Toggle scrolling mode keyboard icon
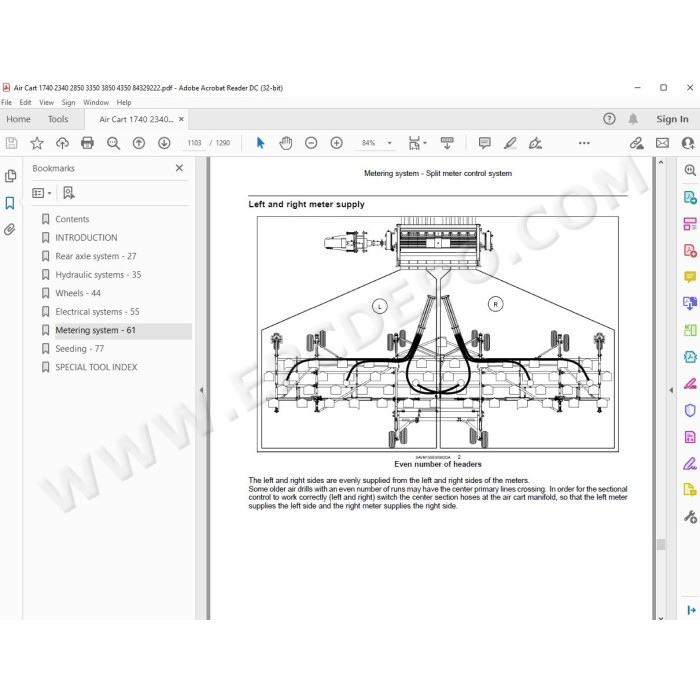Screen dimensions: 700x700 pyautogui.click(x=447, y=143)
